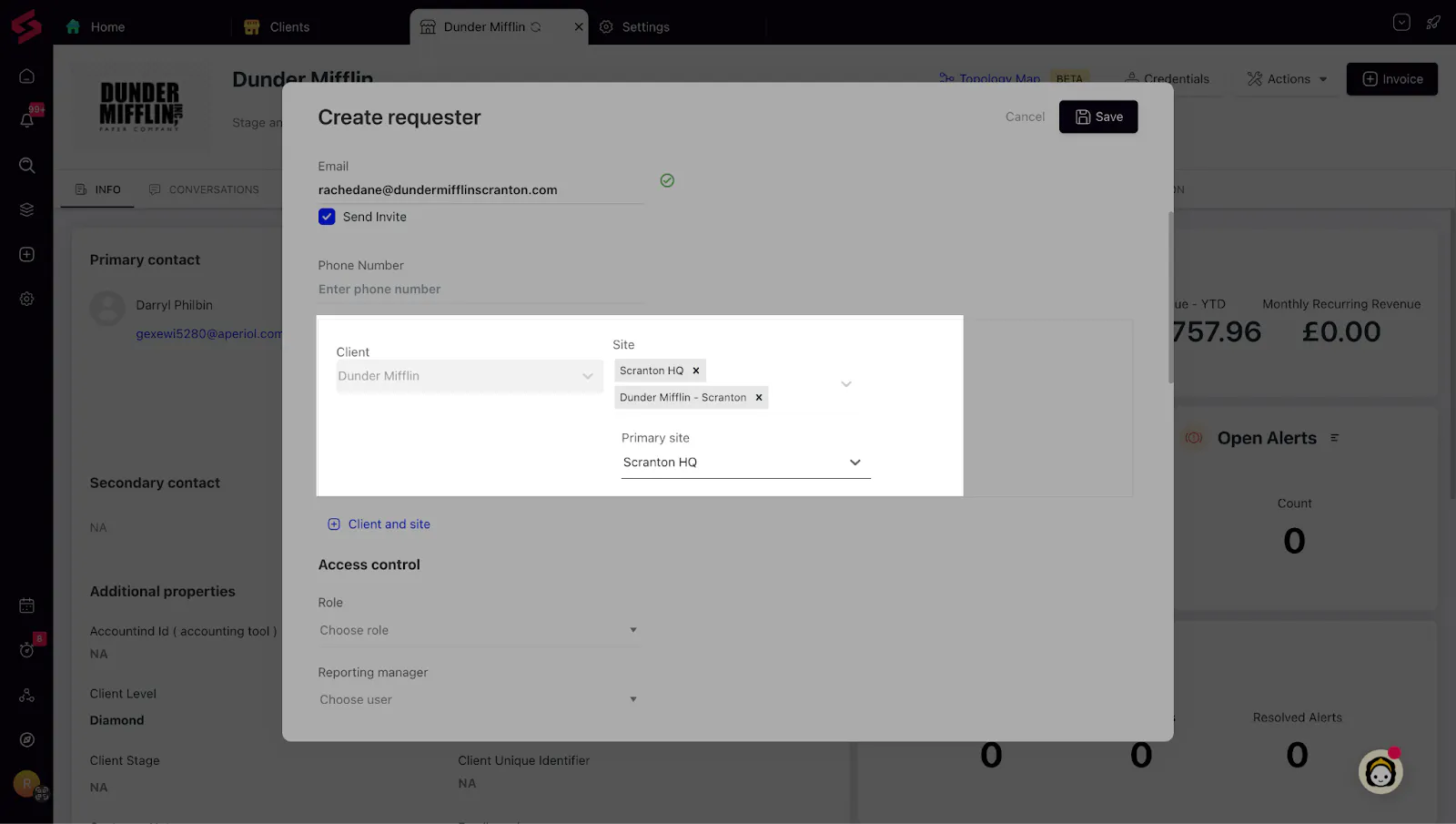Open the sidebar search magnifier
Image resolution: width=1456 pixels, height=824 pixels.
pos(27,165)
